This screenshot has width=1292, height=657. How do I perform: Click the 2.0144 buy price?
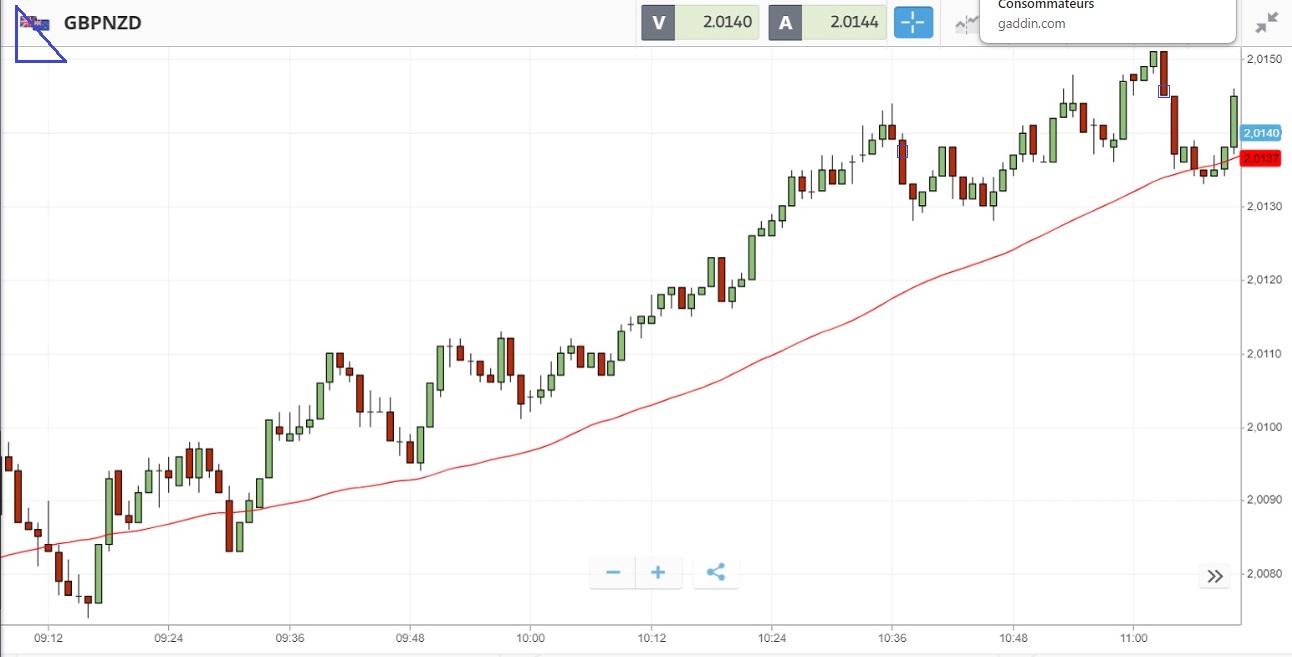[845, 22]
